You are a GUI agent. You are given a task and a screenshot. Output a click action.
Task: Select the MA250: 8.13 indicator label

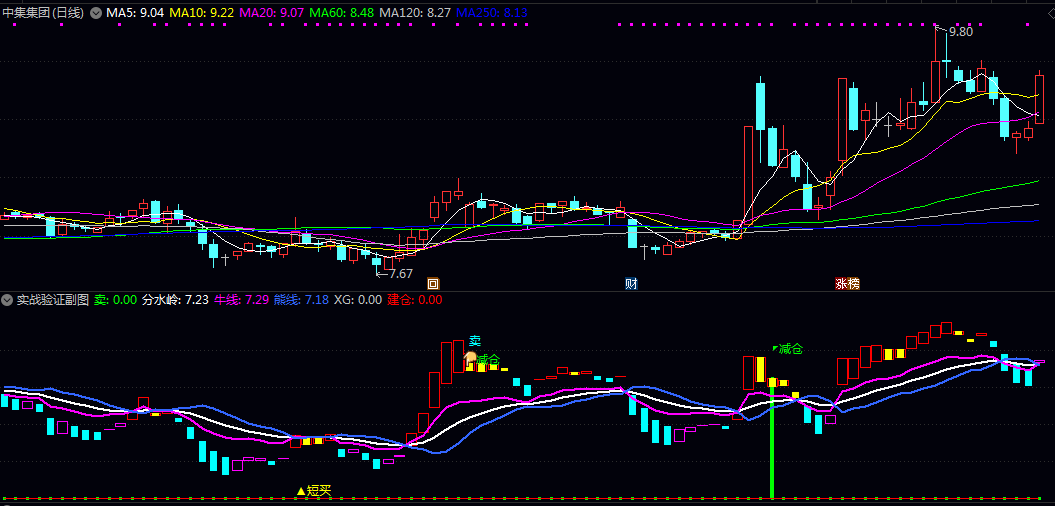[492, 12]
